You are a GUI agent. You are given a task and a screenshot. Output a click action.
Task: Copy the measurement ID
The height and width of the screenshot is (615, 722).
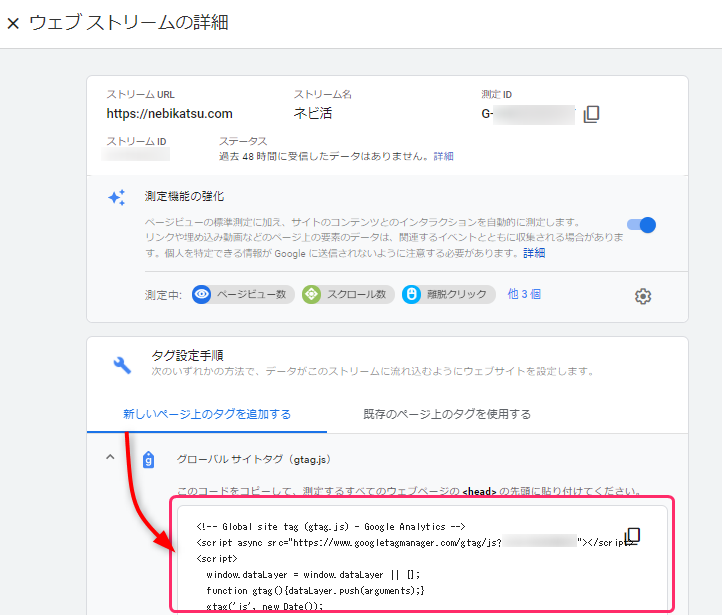tap(591, 114)
